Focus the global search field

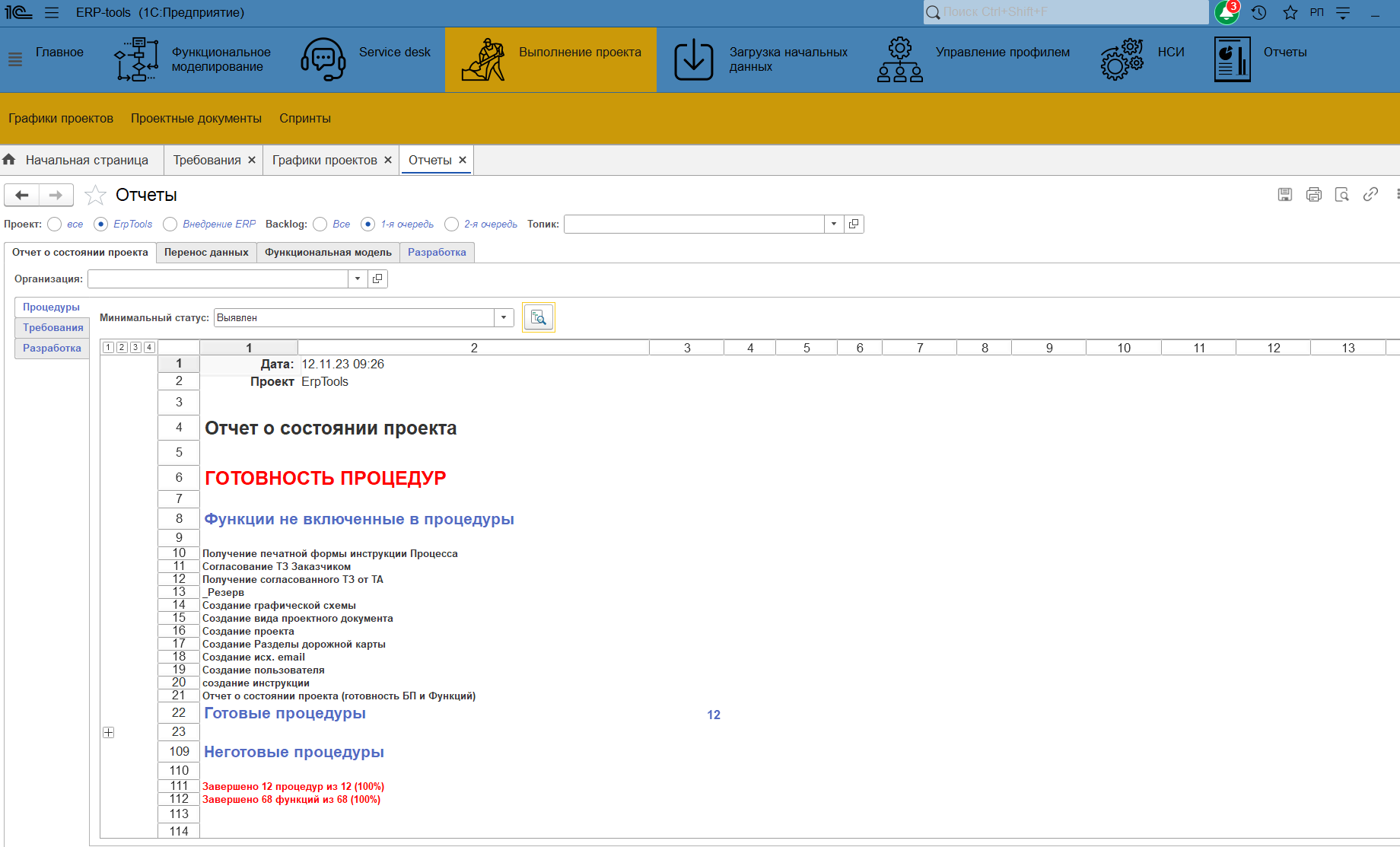coord(1065,12)
